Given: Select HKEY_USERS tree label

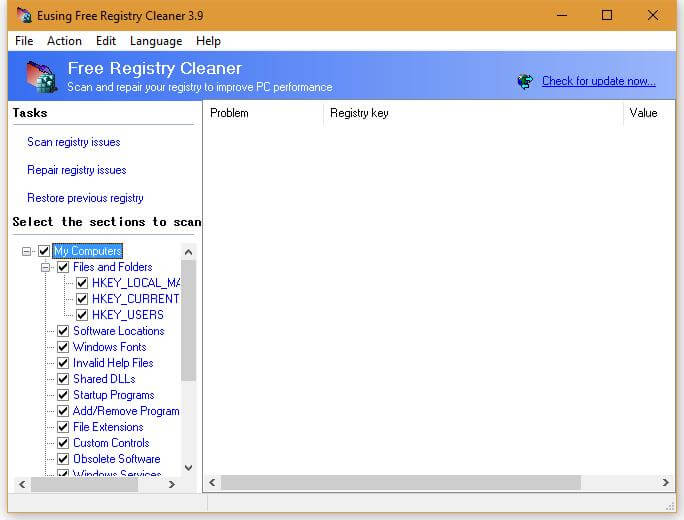Looking at the screenshot, I should pyautogui.click(x=128, y=315).
